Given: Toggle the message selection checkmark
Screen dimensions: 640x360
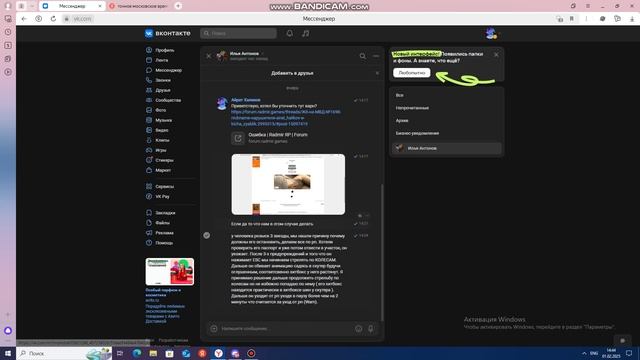Looking at the screenshot, I should pos(207,235).
